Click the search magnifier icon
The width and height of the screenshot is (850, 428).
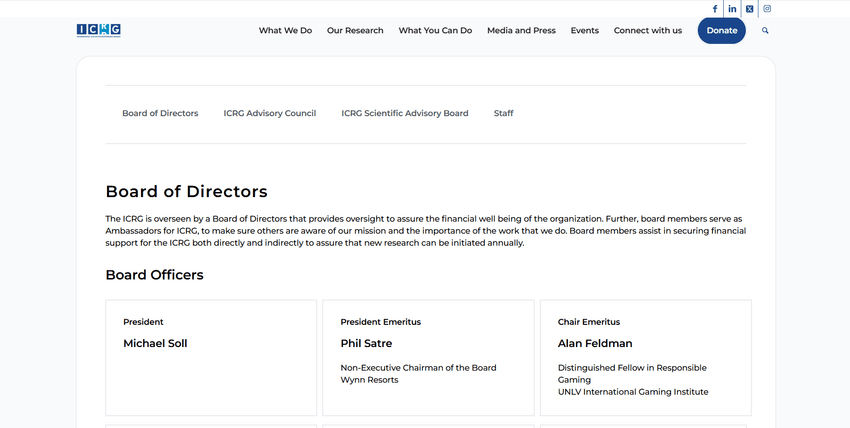tap(765, 30)
